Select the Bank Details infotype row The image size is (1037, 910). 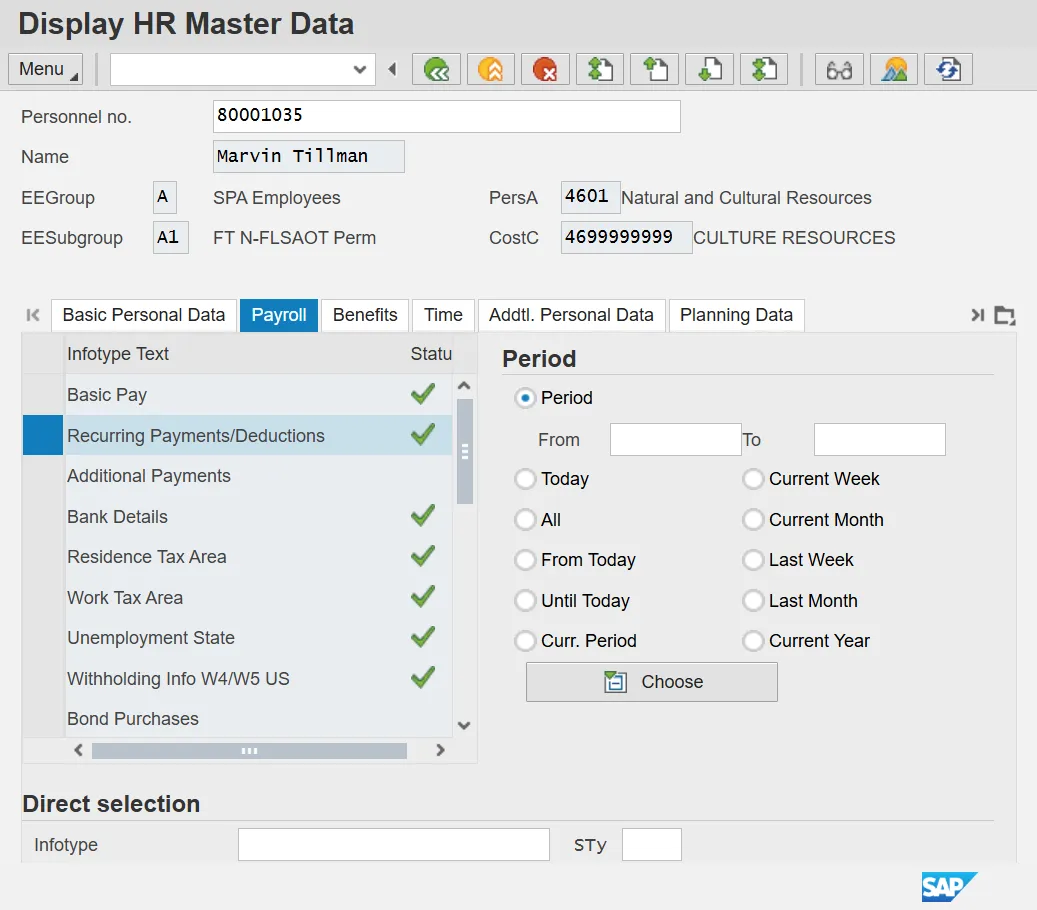pos(117,517)
